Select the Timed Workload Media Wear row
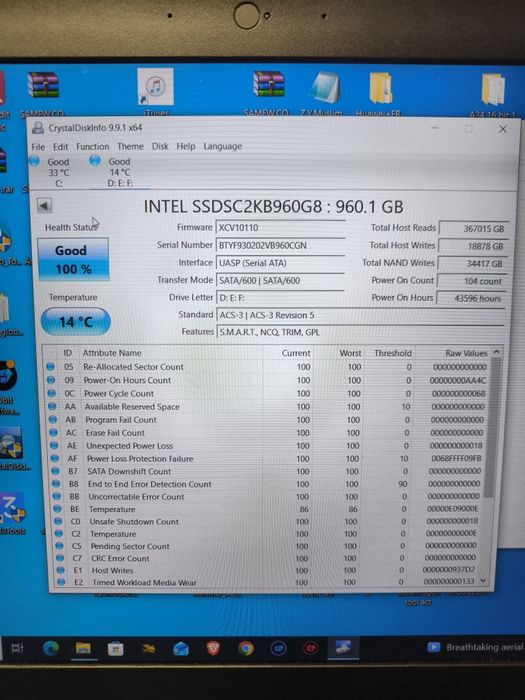The image size is (525, 700). coord(268,582)
